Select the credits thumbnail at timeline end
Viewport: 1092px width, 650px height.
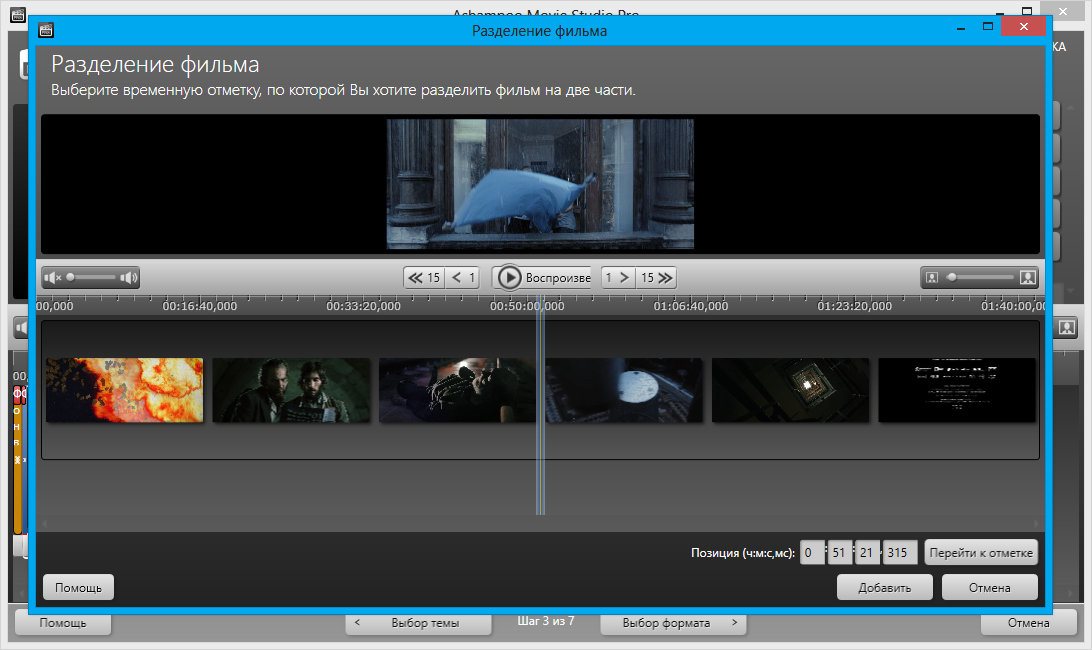point(957,390)
